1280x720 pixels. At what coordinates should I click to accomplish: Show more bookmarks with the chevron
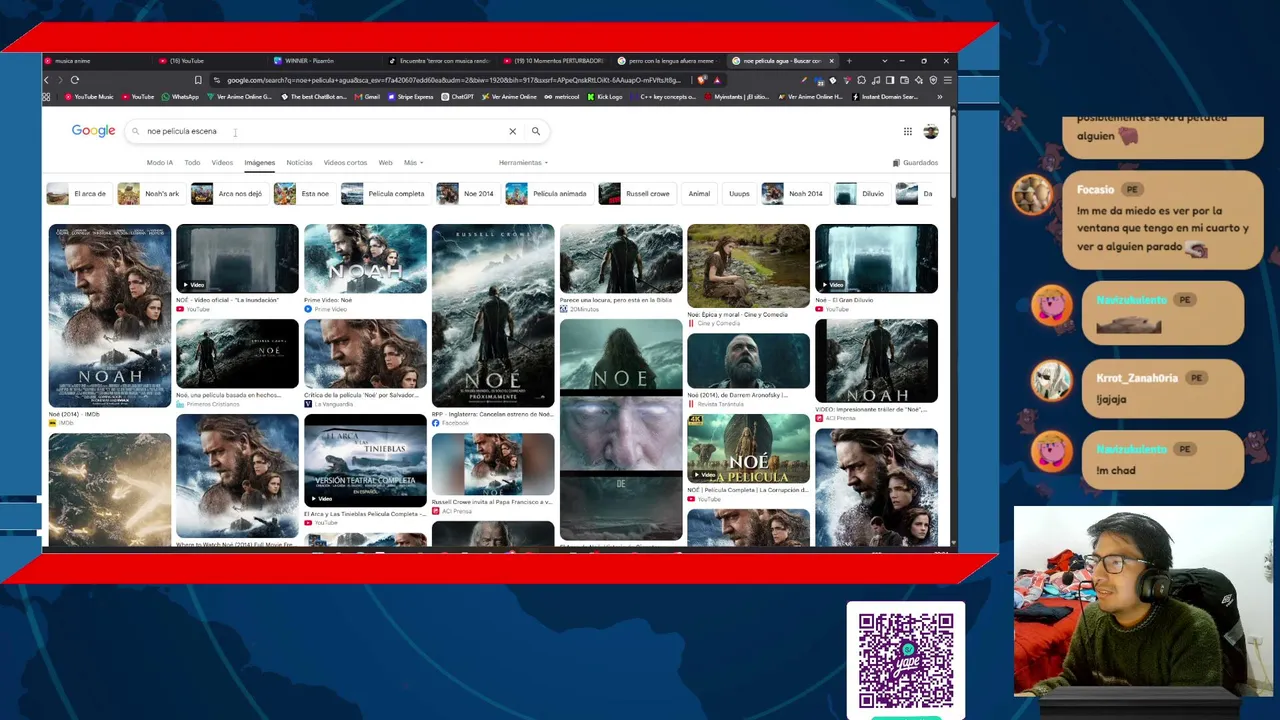coord(939,97)
